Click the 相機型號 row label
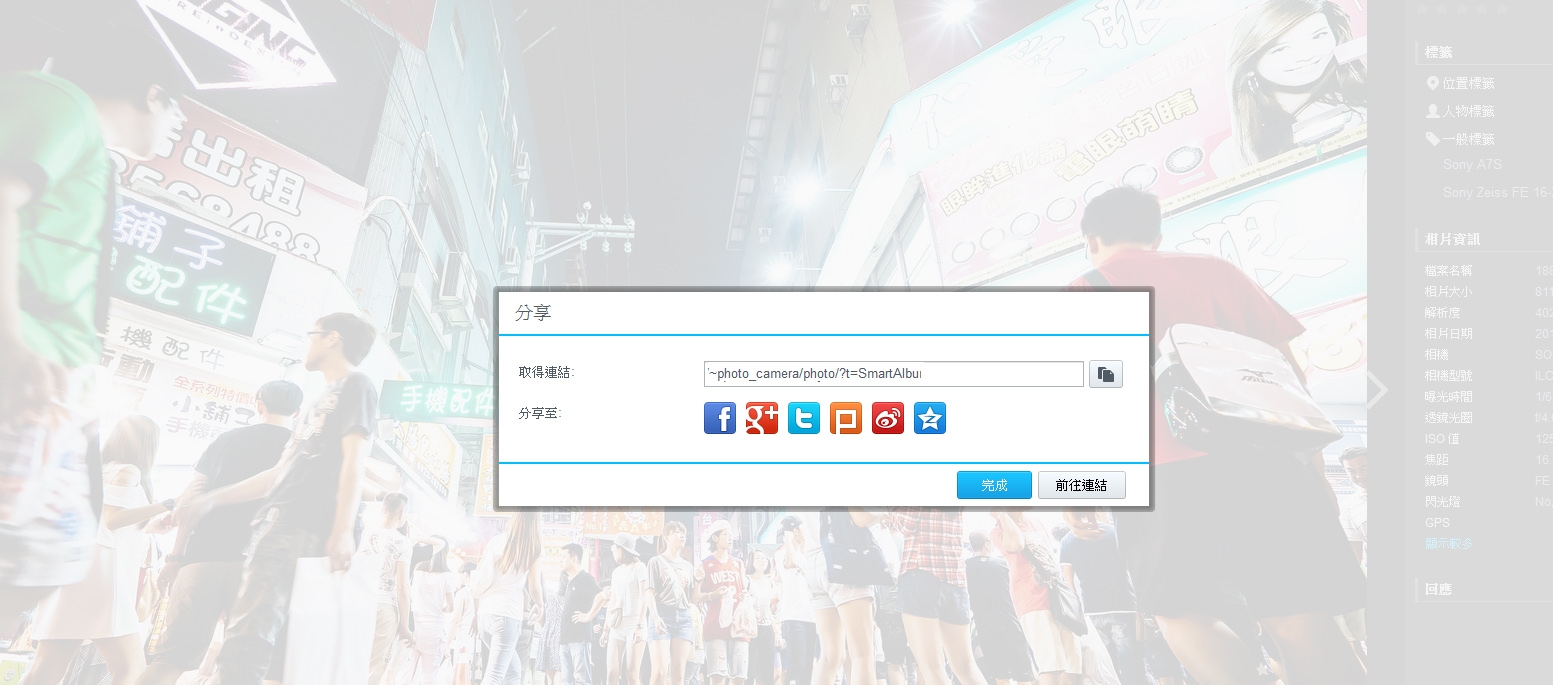 coord(1448,376)
